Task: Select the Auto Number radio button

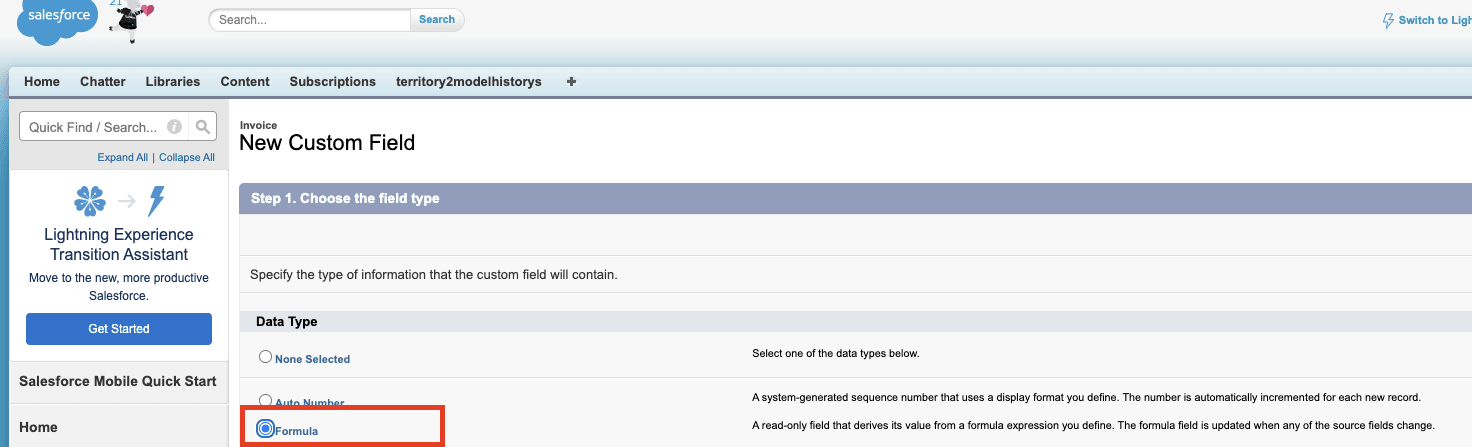Action: 265,400
